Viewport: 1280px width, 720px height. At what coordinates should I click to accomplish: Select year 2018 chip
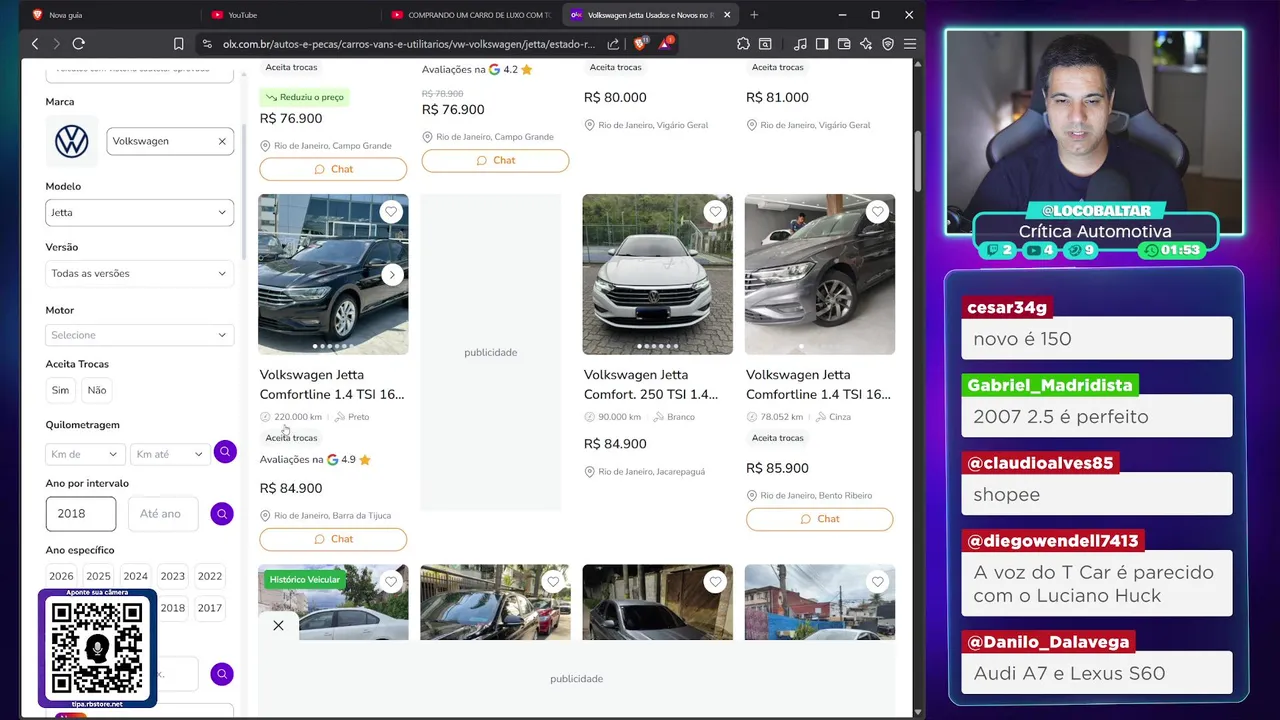click(x=173, y=608)
